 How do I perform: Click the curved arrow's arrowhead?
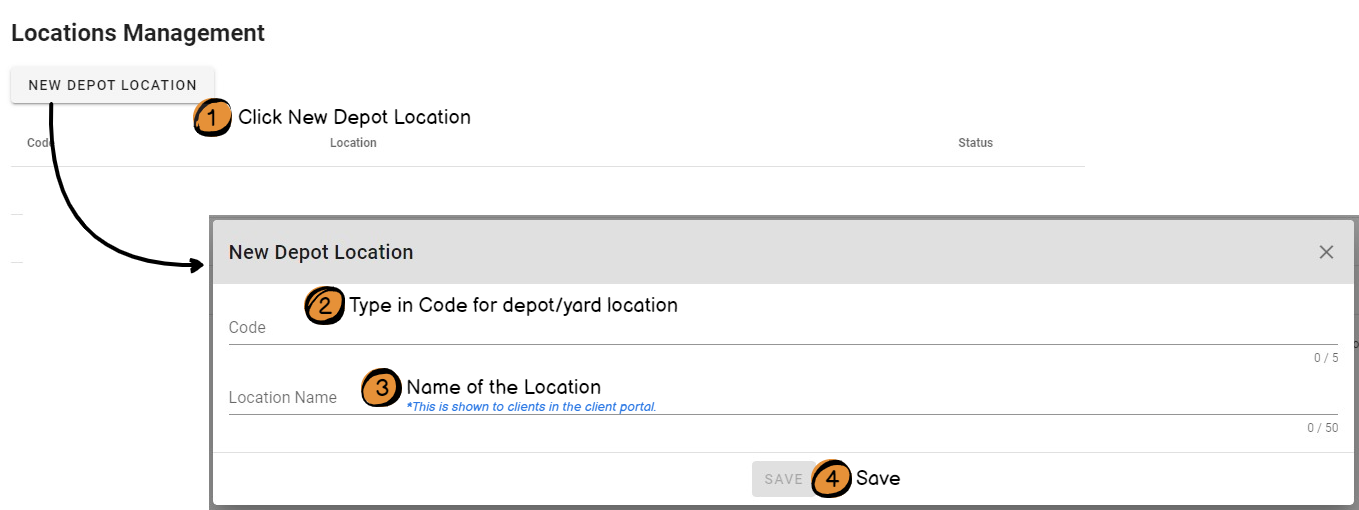(197, 265)
